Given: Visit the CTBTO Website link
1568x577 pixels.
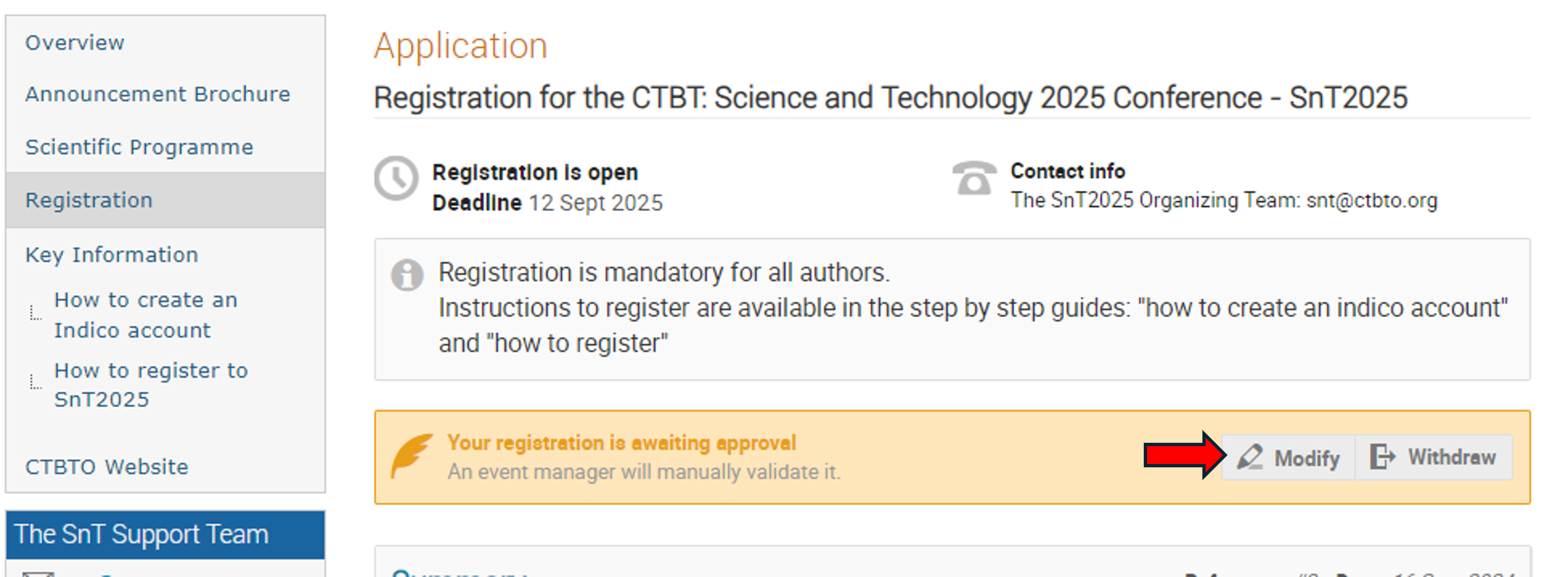Looking at the screenshot, I should pos(107,467).
